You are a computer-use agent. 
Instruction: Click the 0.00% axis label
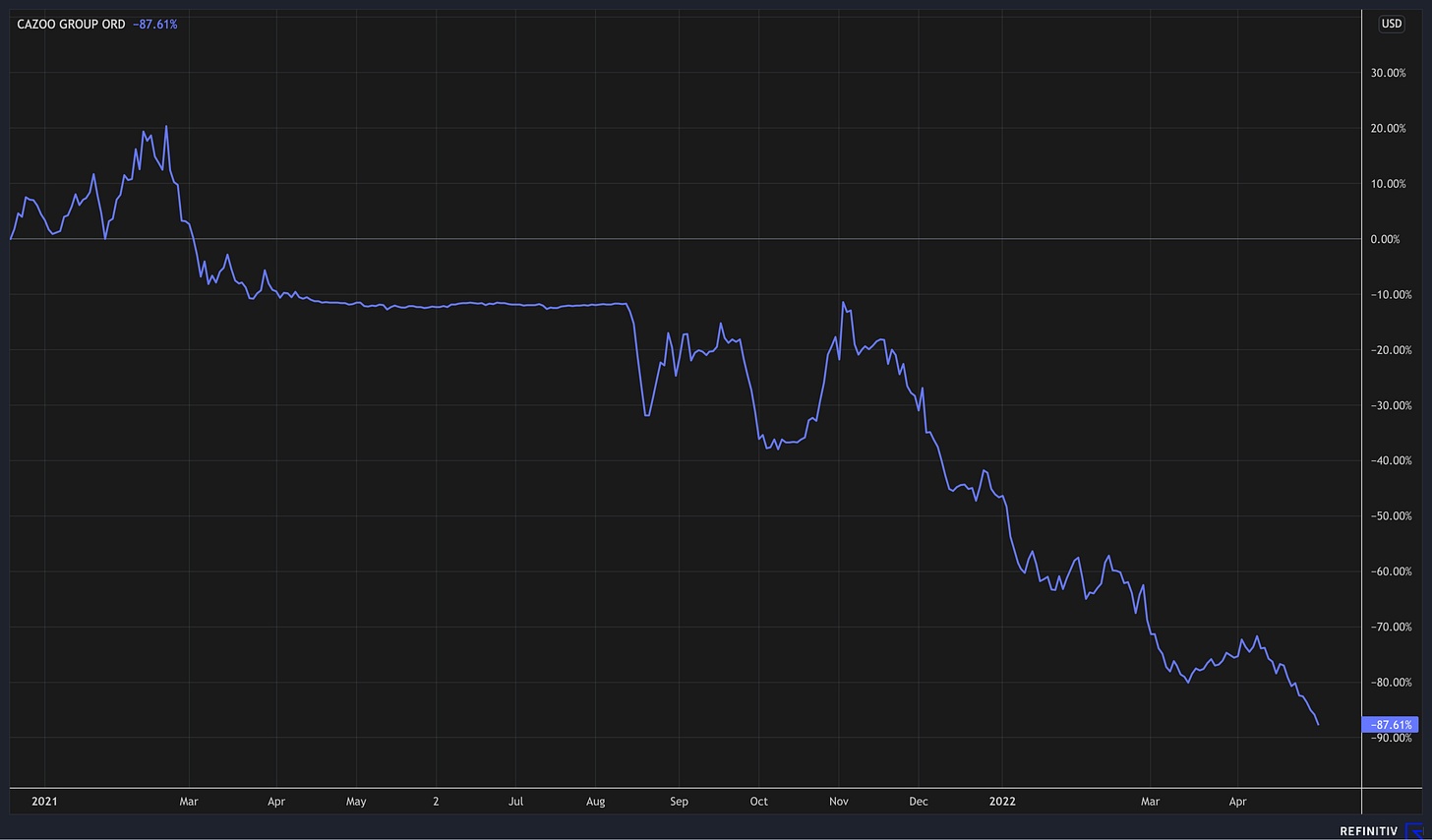(1385, 239)
